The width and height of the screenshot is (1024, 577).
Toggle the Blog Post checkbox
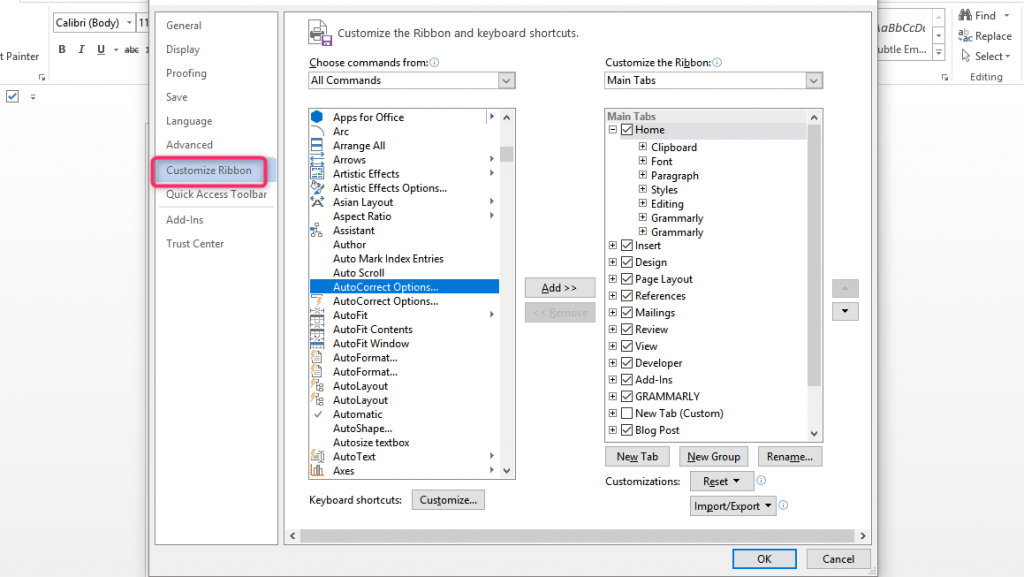click(x=627, y=430)
